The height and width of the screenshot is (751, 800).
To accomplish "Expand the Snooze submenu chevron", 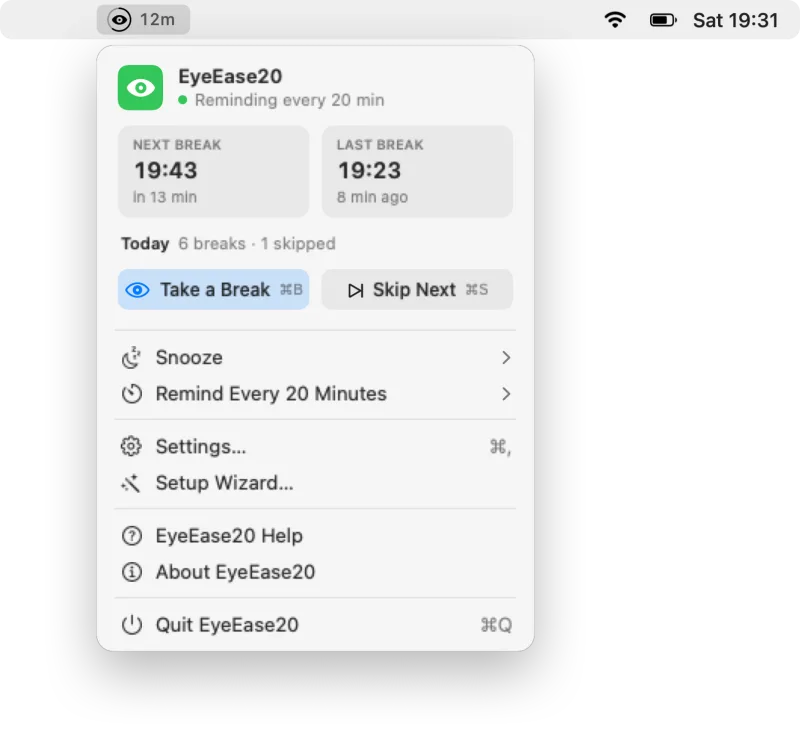I will coord(506,358).
